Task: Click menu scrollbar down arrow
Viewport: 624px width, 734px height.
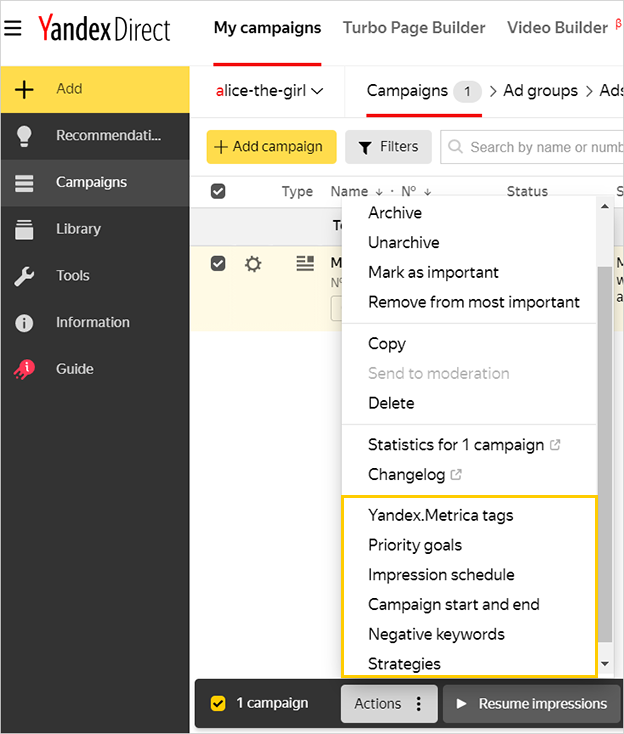Action: pos(605,664)
